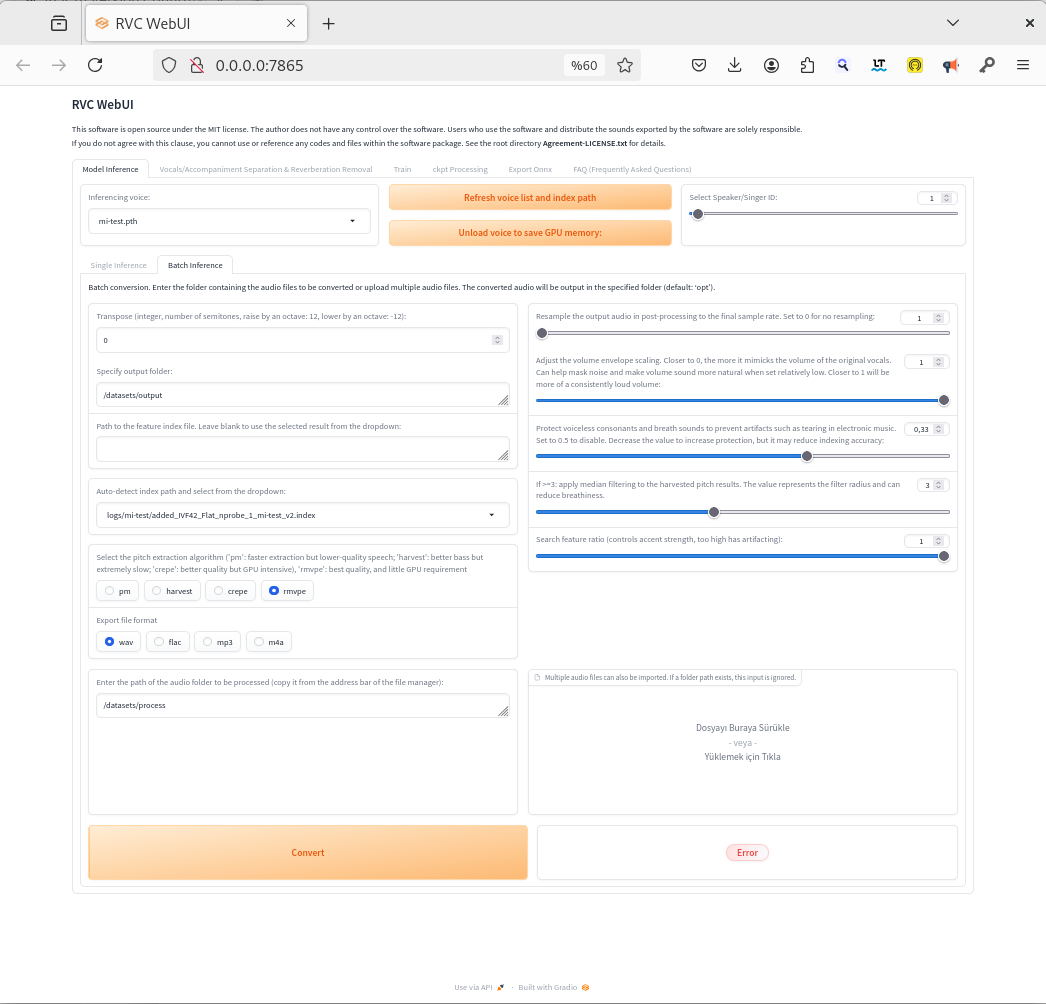This screenshot has height=1004, width=1046.
Task: List all tabs with the chevron
Action: tap(953, 23)
